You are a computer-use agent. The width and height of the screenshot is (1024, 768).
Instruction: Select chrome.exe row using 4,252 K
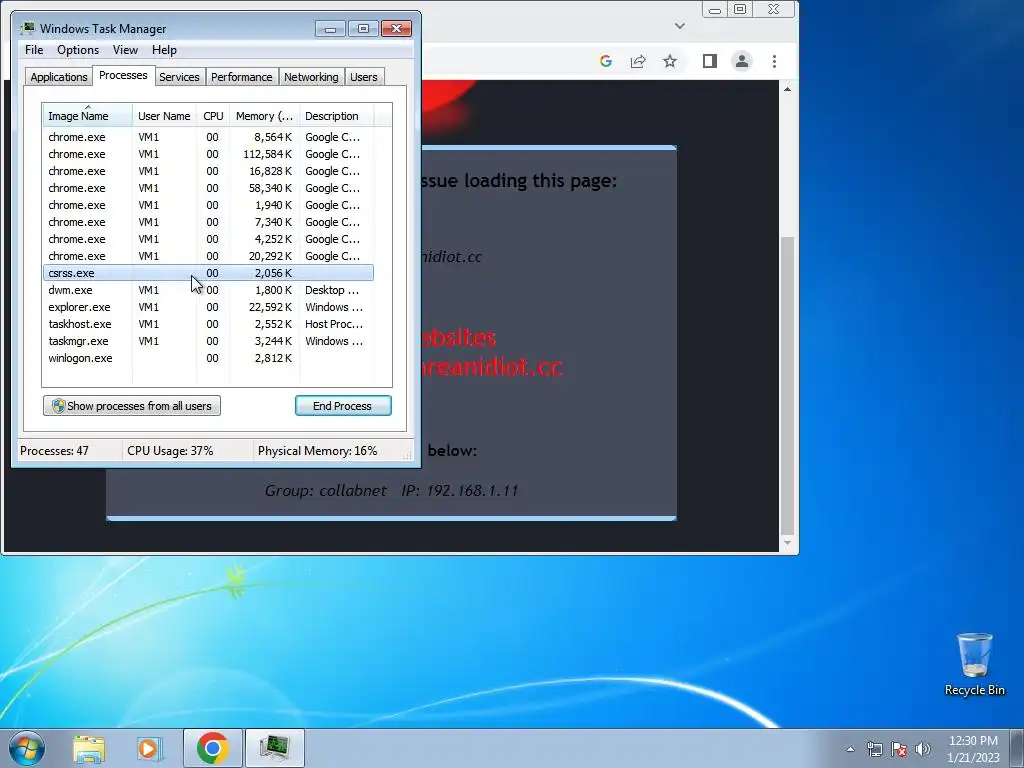click(x=208, y=239)
